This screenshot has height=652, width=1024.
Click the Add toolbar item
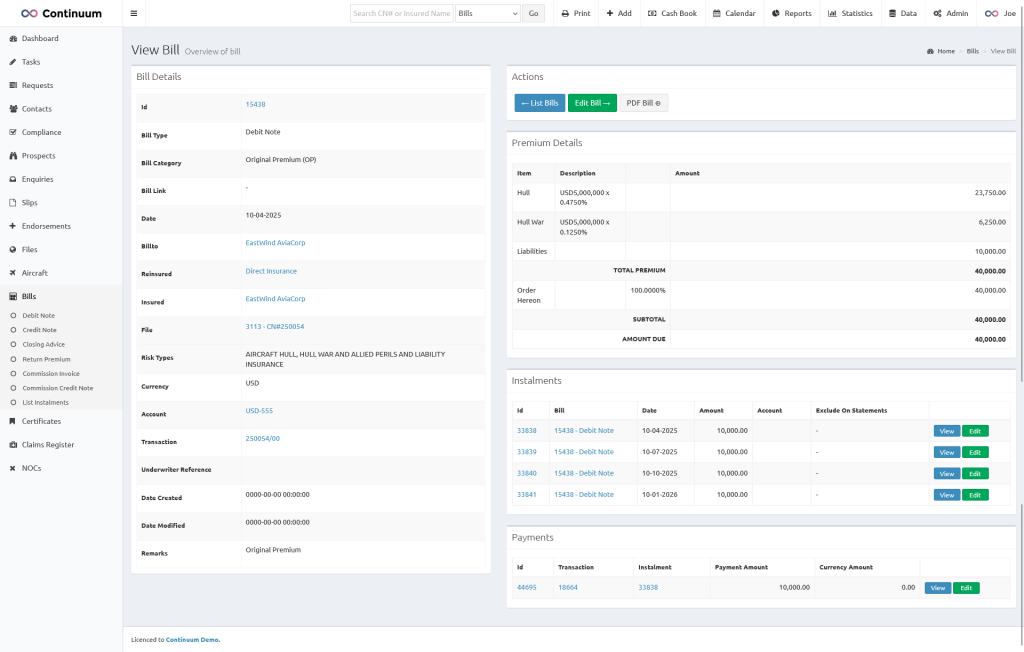tap(619, 13)
